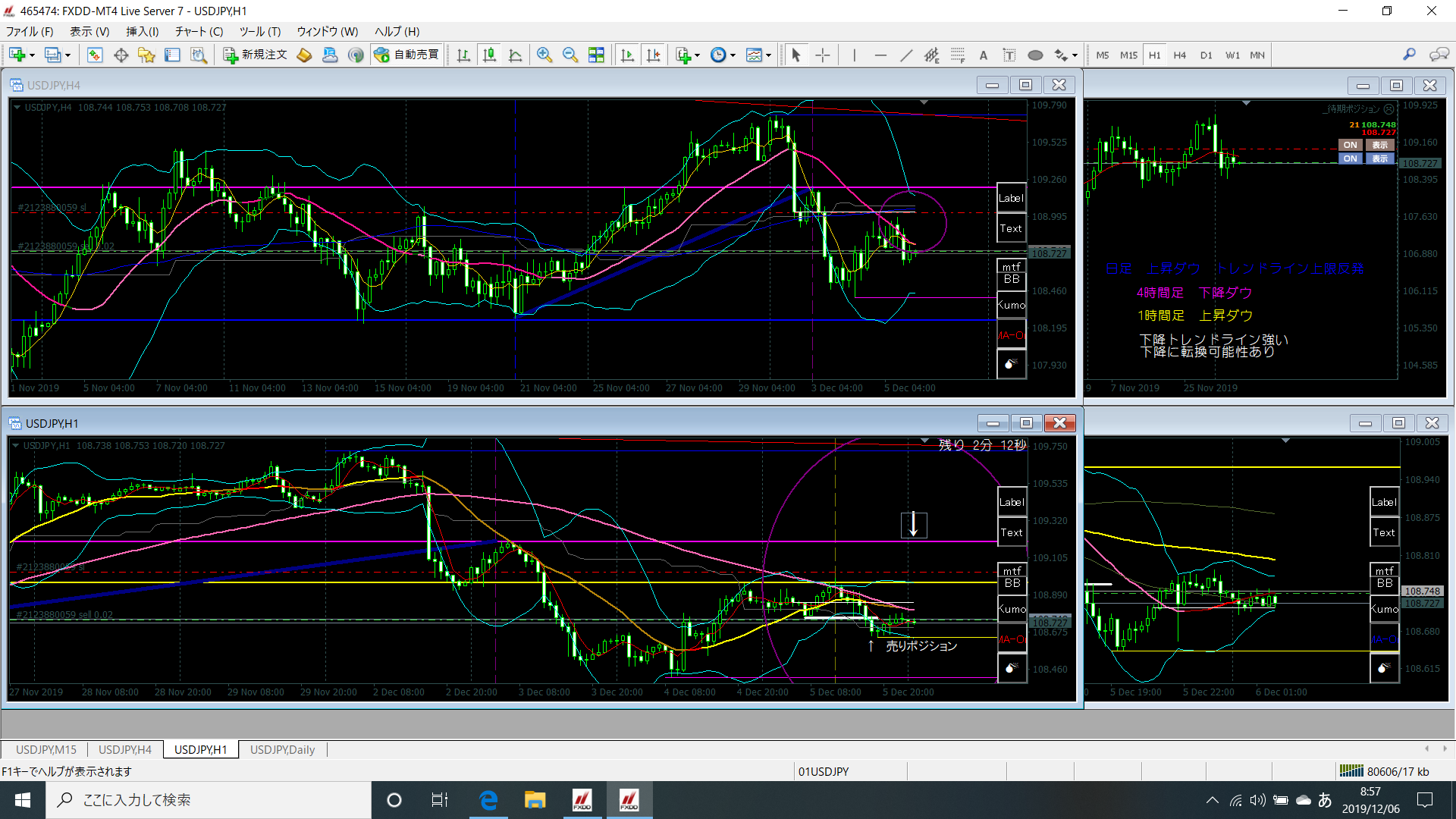
Task: Open the MetaEditor yellow book icon
Action: point(304,55)
